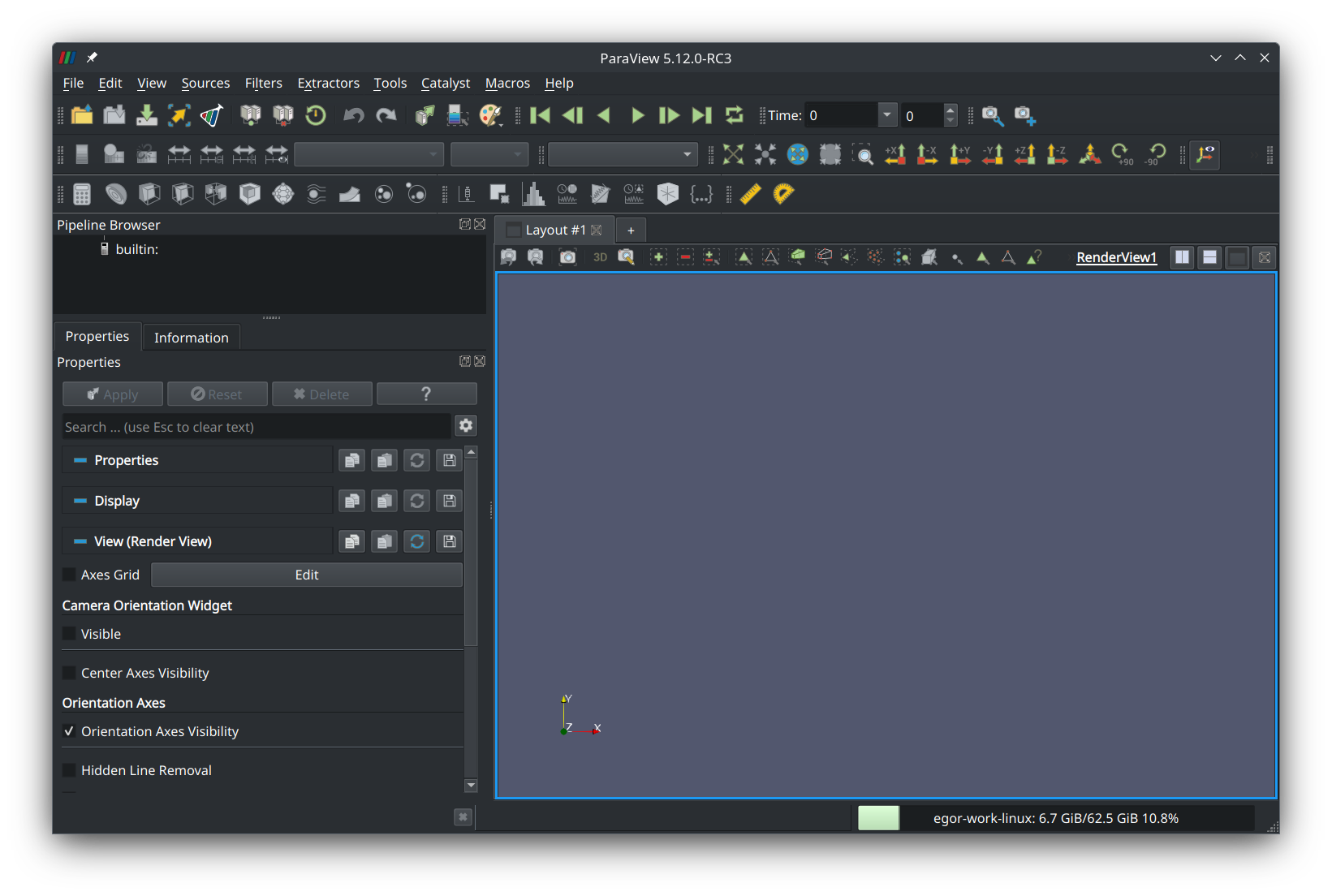
Task: Click the Reset button
Action: pyautogui.click(x=217, y=394)
